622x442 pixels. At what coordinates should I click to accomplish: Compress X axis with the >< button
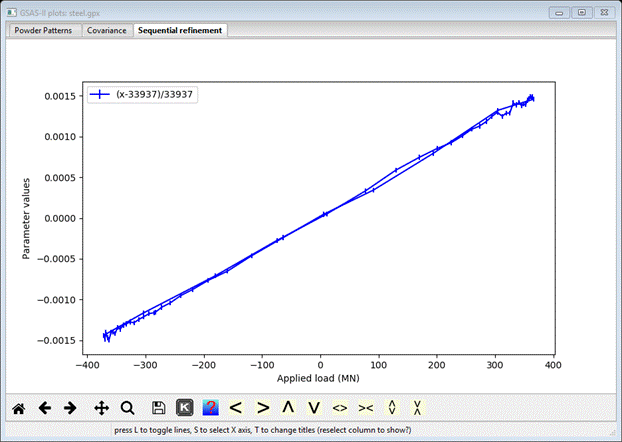(366, 408)
